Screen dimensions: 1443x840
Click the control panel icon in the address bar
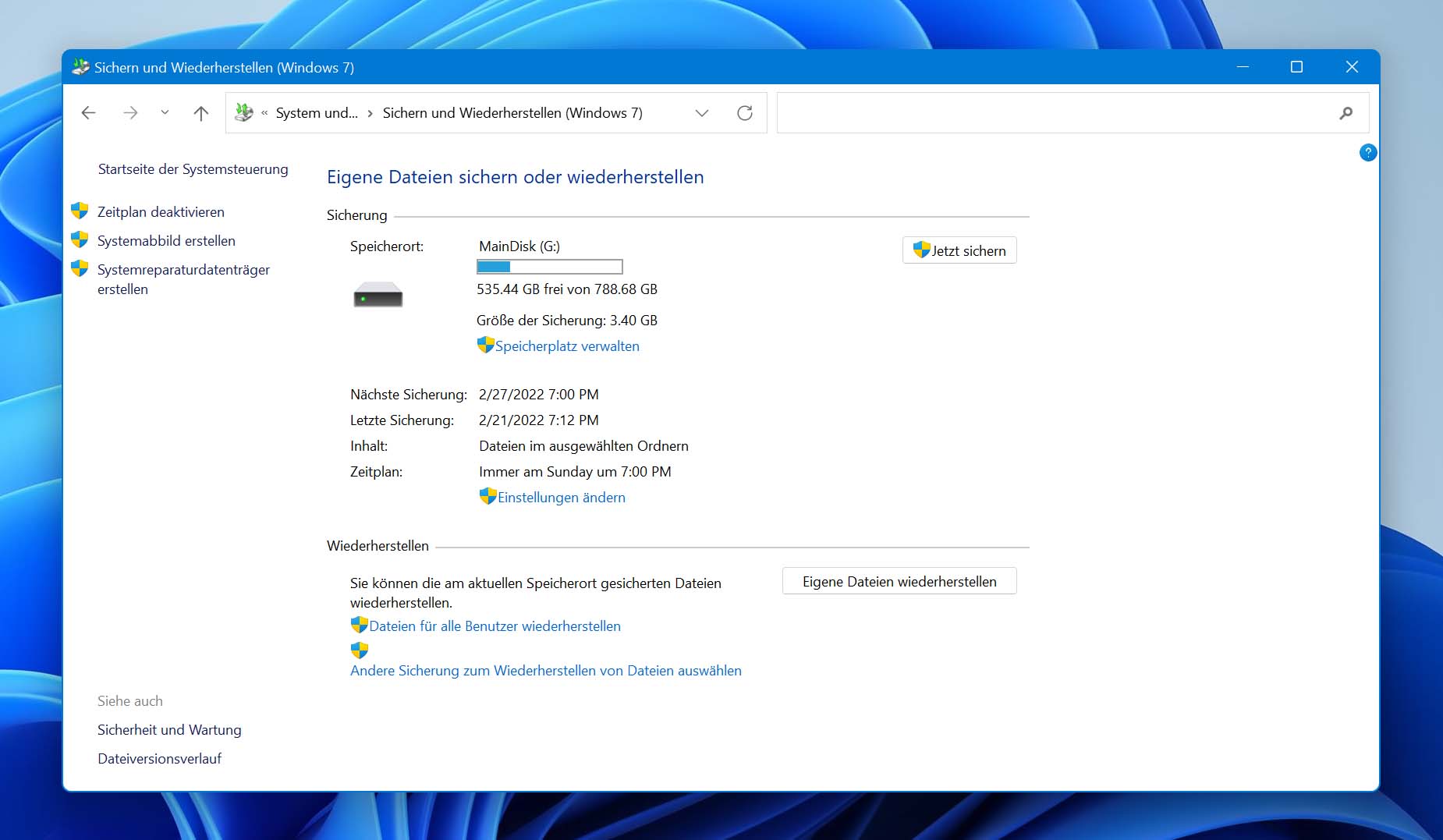(x=244, y=113)
